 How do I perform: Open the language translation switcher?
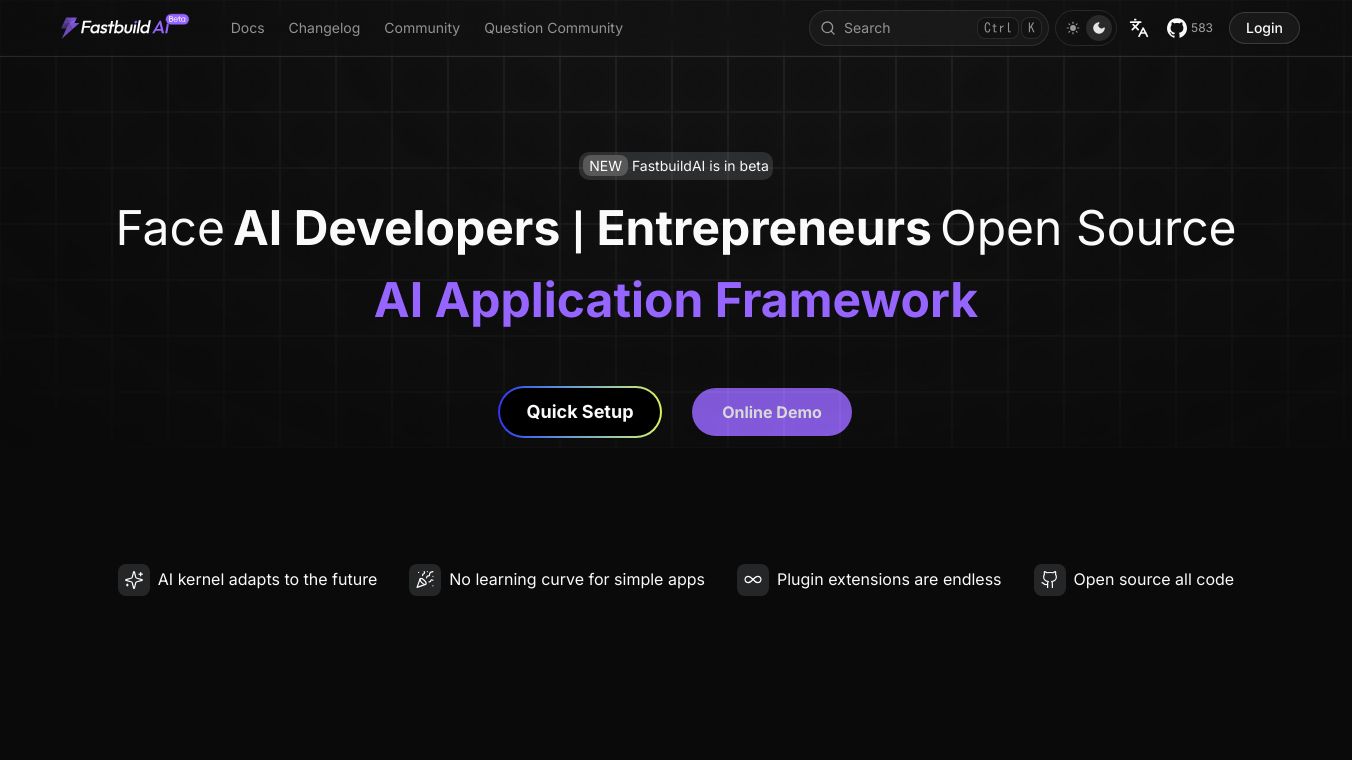(x=1139, y=28)
